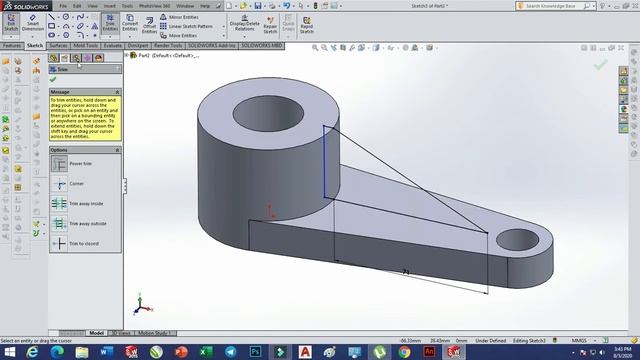
Task: Open the File menu
Action: click(x=63, y=6)
